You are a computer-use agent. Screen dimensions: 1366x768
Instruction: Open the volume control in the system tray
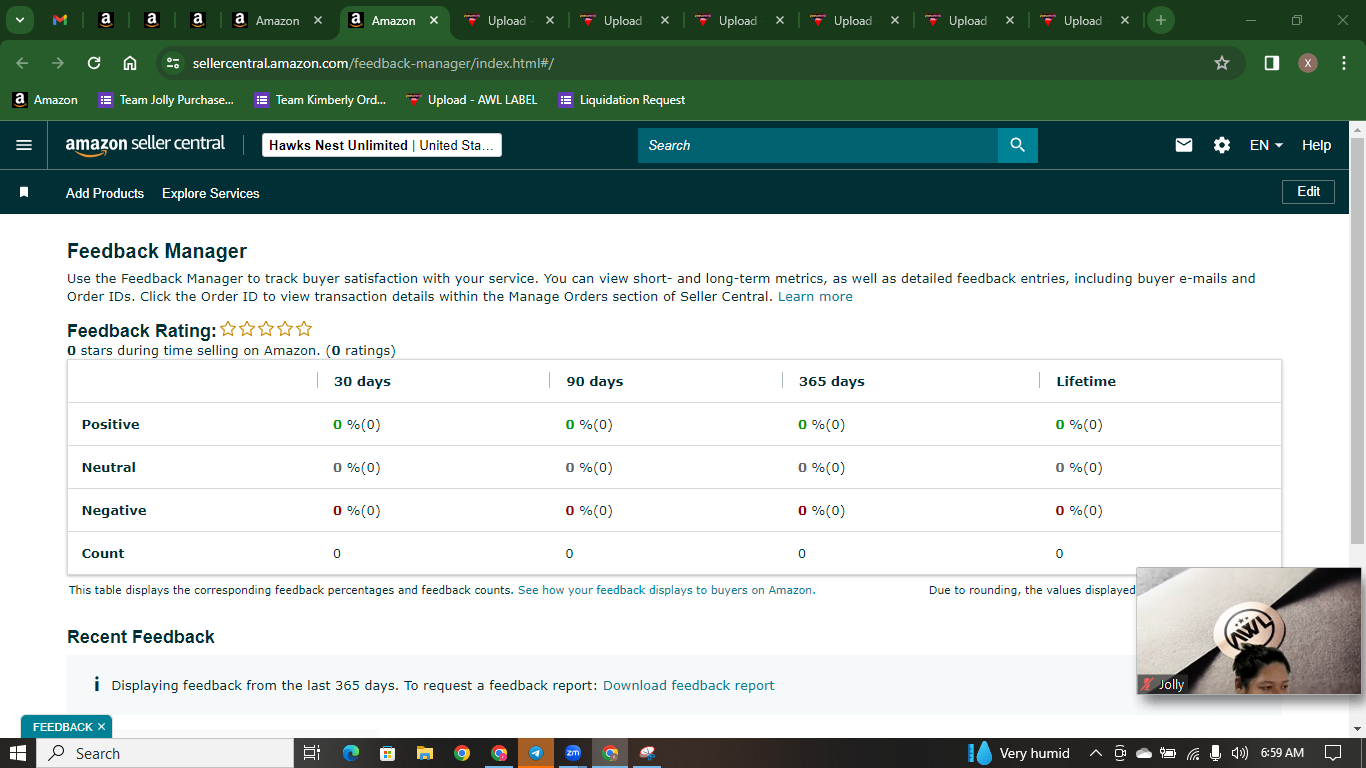[x=1240, y=753]
